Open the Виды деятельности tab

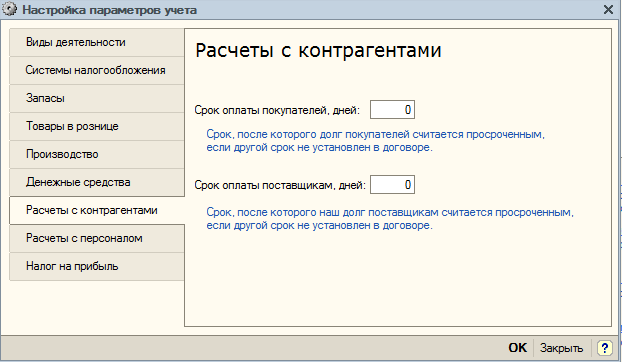pyautogui.click(x=97, y=42)
